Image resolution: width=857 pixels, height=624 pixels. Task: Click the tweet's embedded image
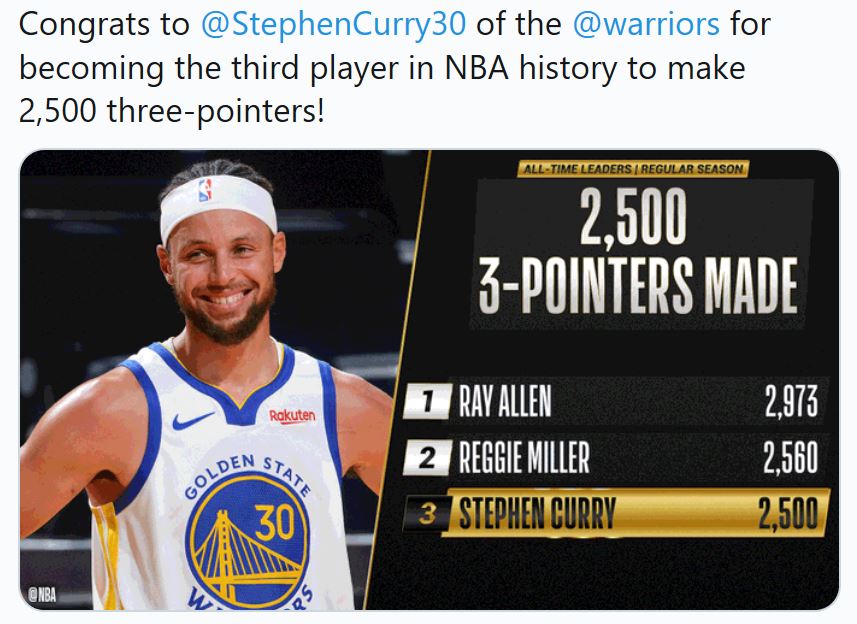430,380
